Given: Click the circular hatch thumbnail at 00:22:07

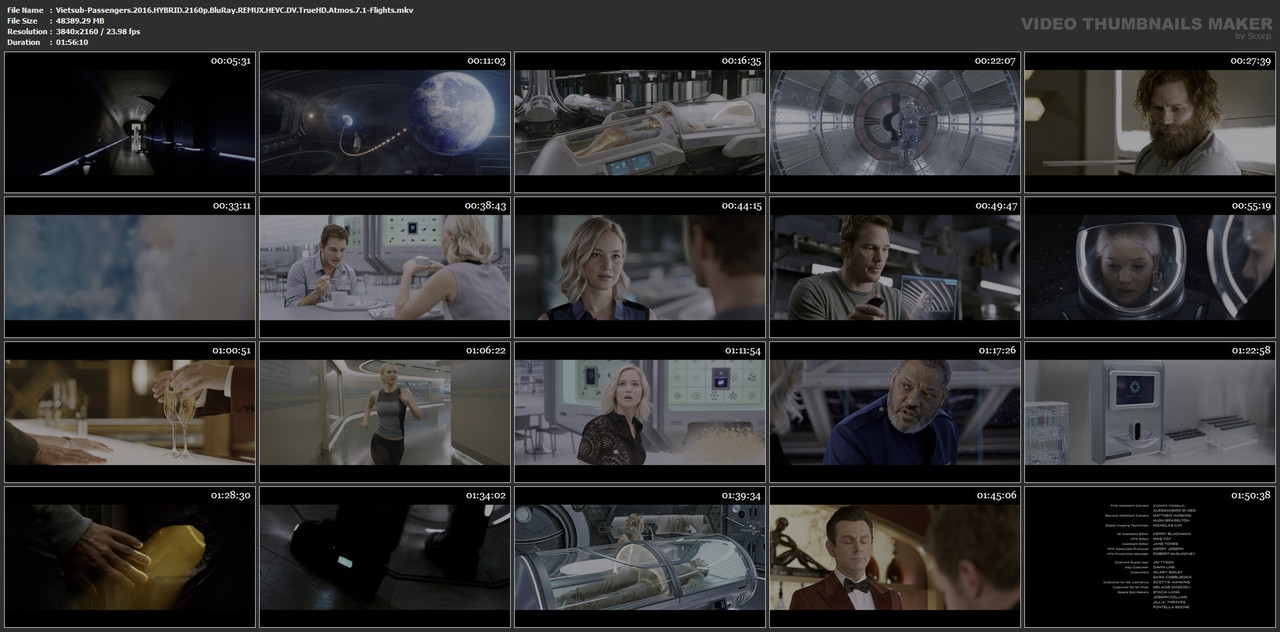Looking at the screenshot, I should pos(895,122).
